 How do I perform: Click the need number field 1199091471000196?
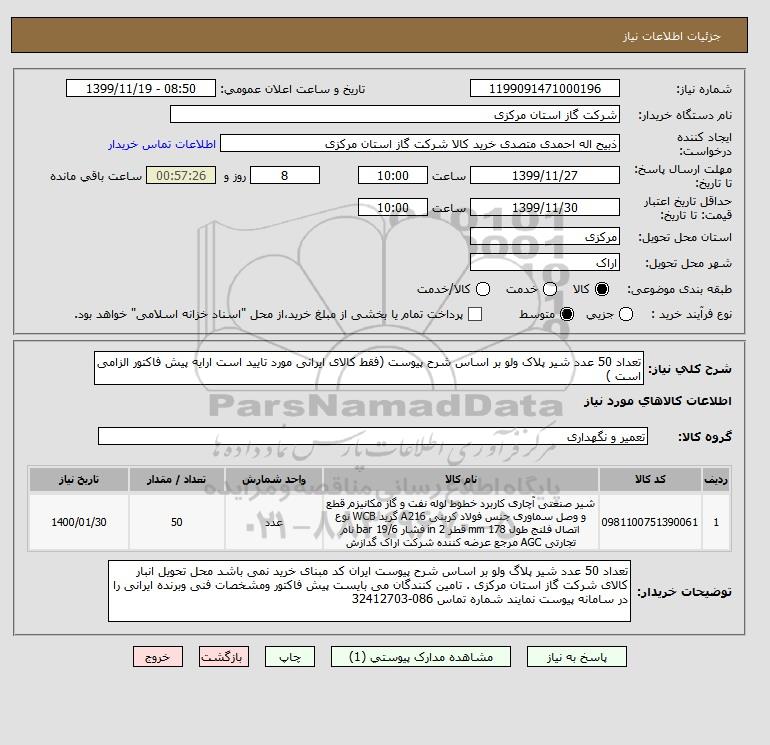click(x=545, y=88)
